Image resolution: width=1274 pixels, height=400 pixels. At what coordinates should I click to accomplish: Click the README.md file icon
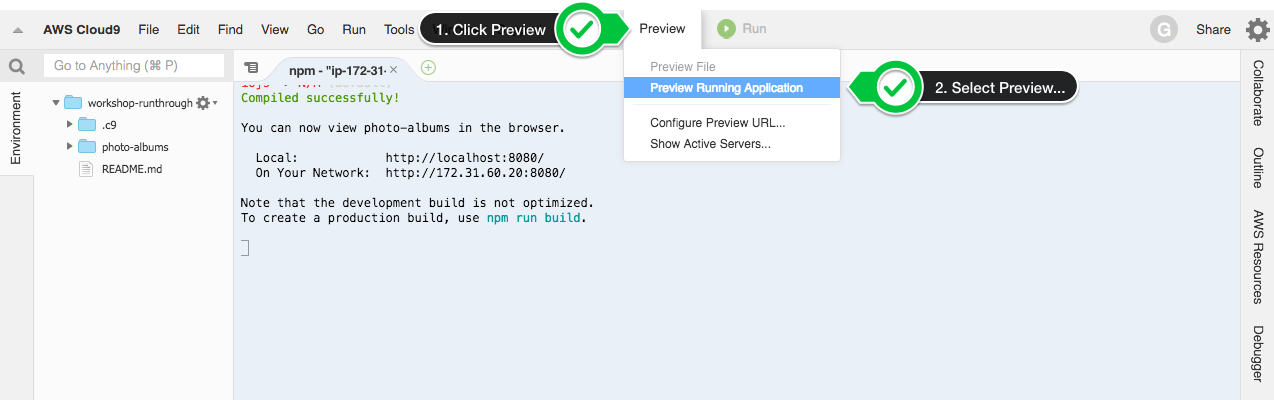coord(86,169)
